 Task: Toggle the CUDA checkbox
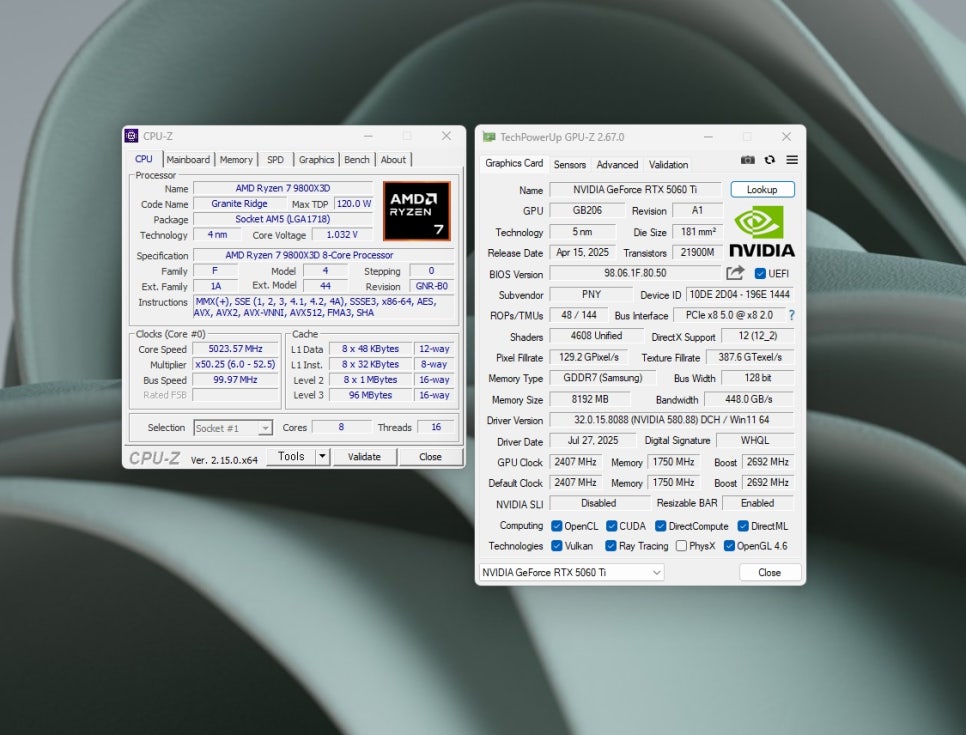[x=612, y=526]
